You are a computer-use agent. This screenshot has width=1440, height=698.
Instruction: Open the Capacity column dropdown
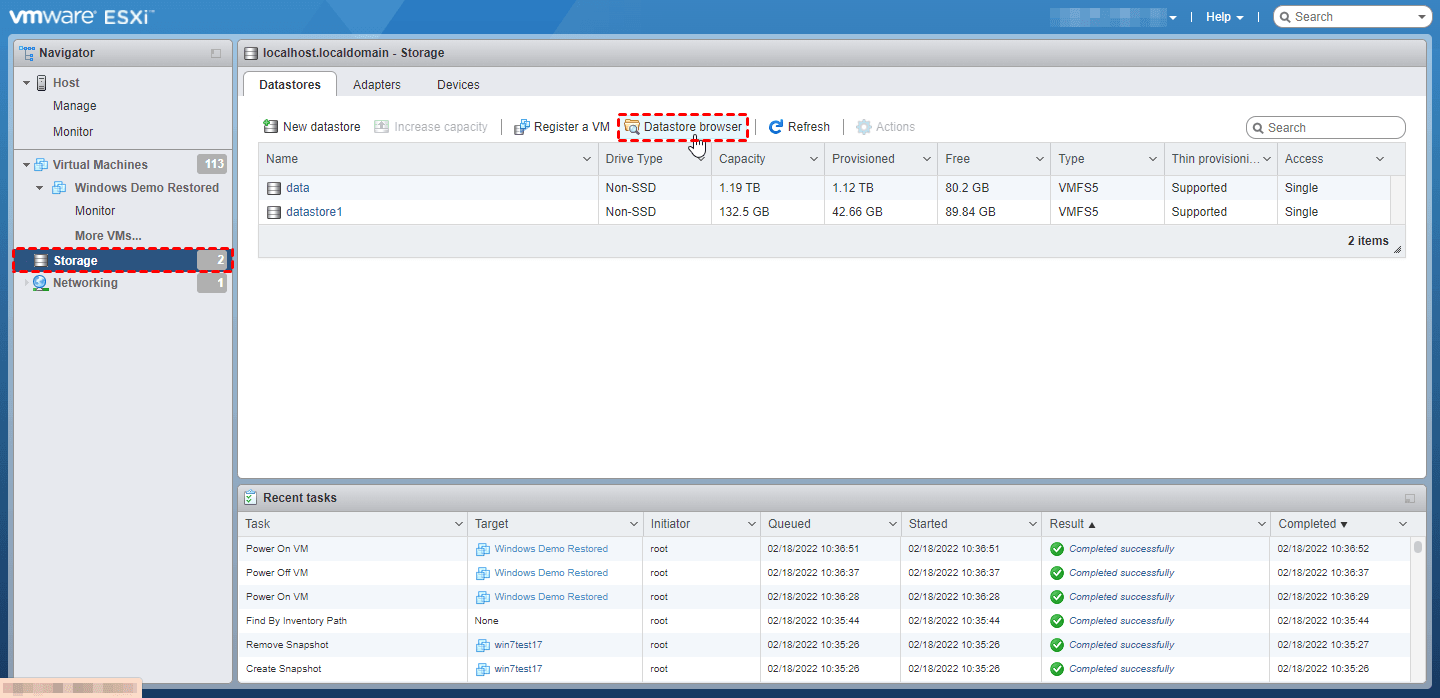pyautogui.click(x=813, y=159)
